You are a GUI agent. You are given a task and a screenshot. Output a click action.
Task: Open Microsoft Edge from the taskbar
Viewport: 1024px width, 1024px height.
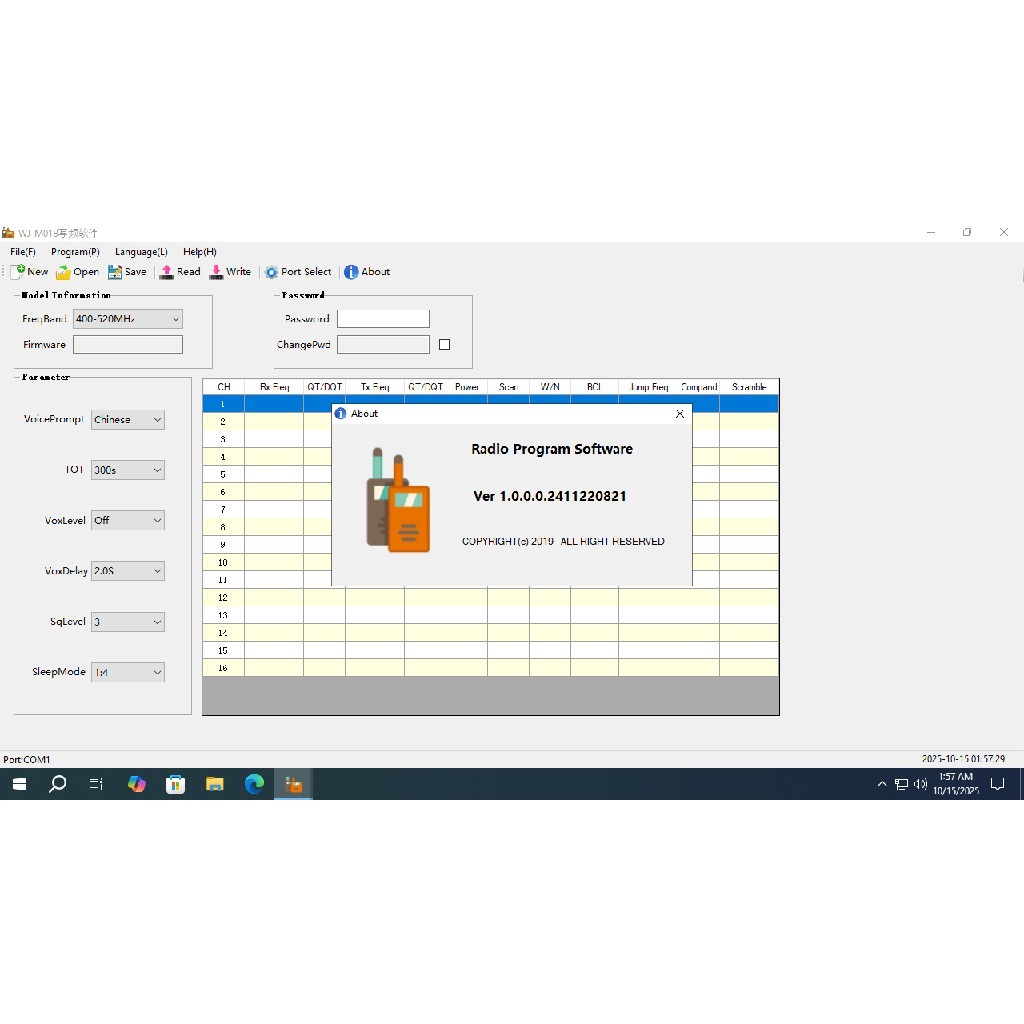click(x=254, y=785)
